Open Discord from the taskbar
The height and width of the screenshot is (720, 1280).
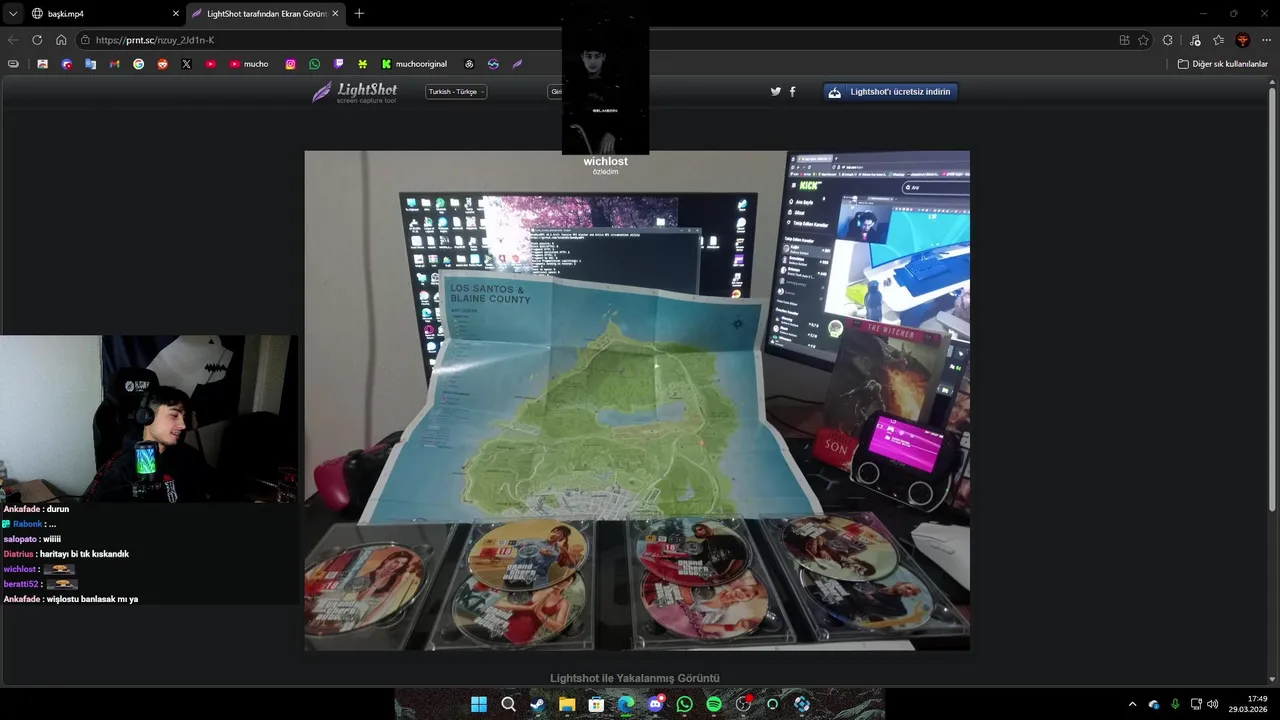coord(655,704)
